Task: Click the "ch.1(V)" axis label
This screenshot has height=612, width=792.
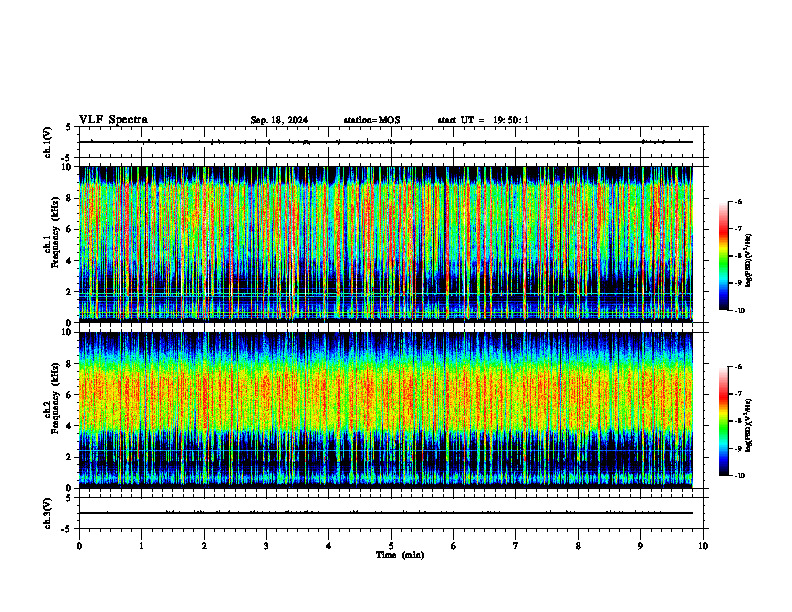Action: tap(47, 142)
